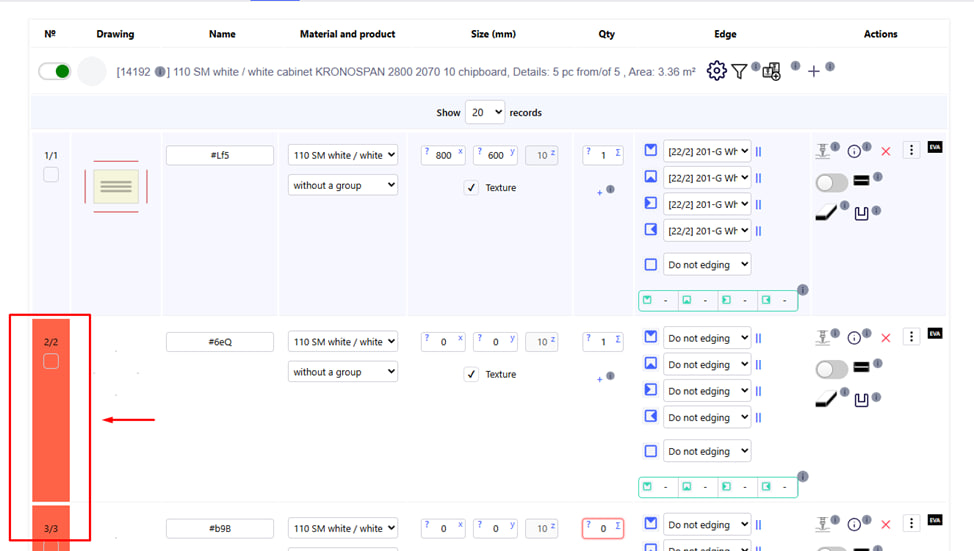The width and height of the screenshot is (974, 551).
Task: Click the bevel cut icon for #6eQ
Action: [826, 399]
